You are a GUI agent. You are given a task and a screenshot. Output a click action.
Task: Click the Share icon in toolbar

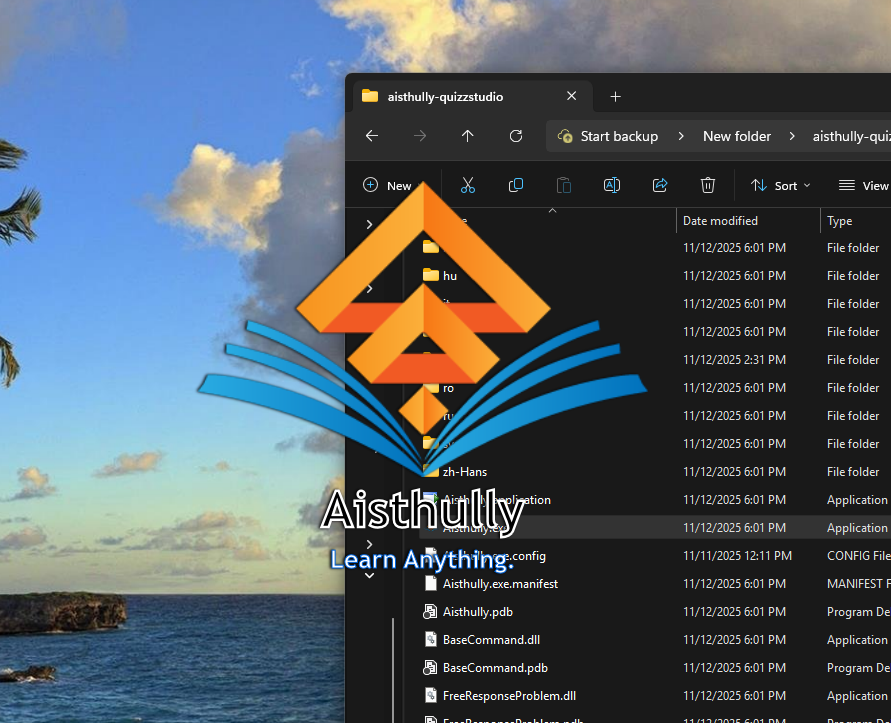660,185
